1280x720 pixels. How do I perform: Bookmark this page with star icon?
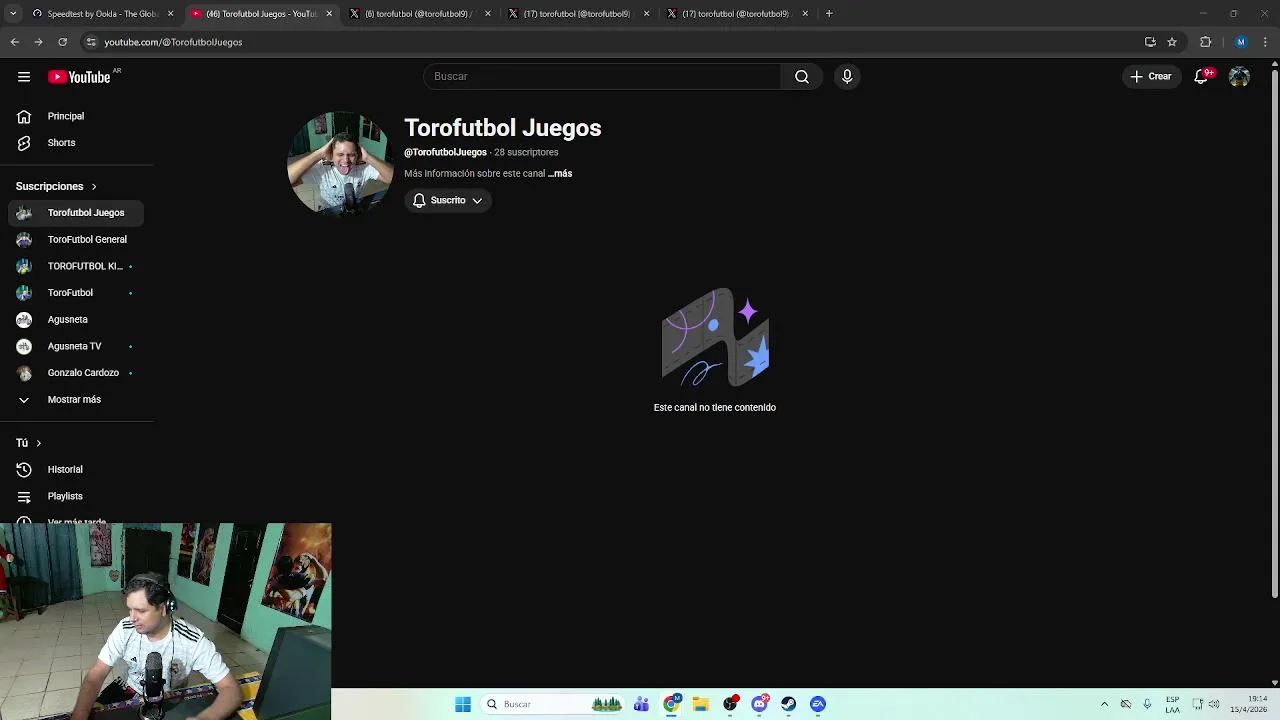[1172, 42]
